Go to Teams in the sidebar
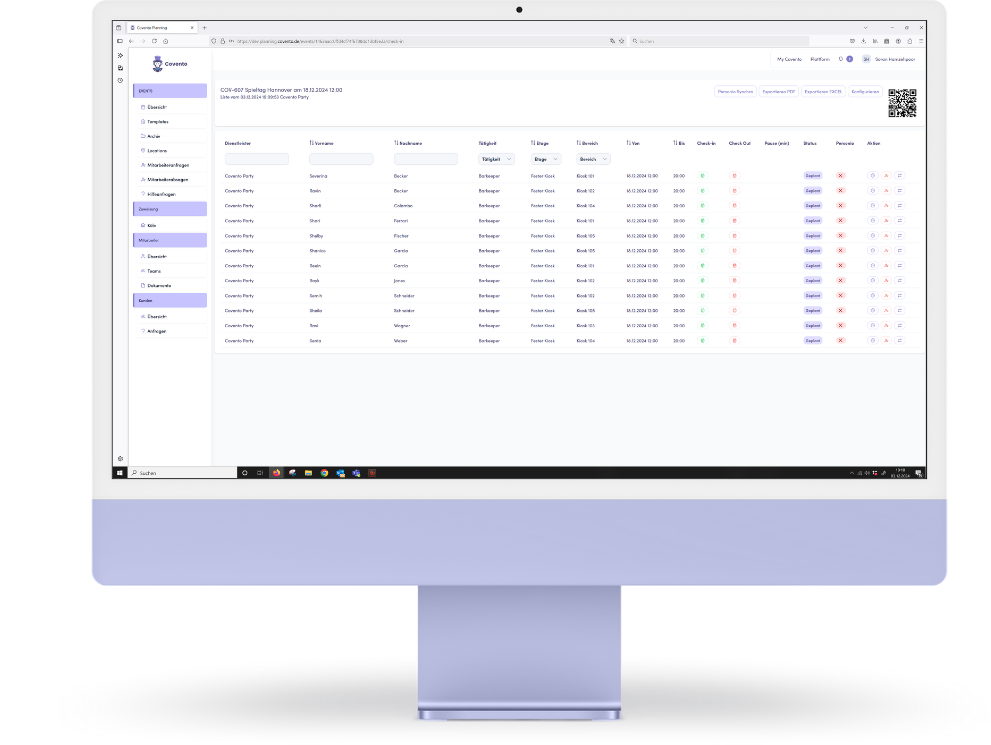The image size is (991, 745). [154, 270]
